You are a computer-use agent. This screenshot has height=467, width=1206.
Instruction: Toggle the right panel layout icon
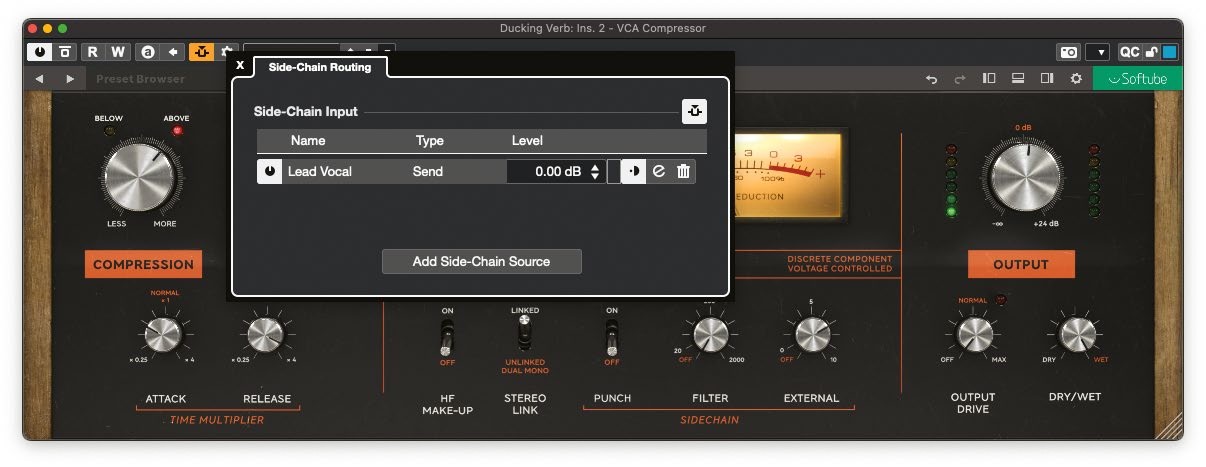pos(1047,78)
